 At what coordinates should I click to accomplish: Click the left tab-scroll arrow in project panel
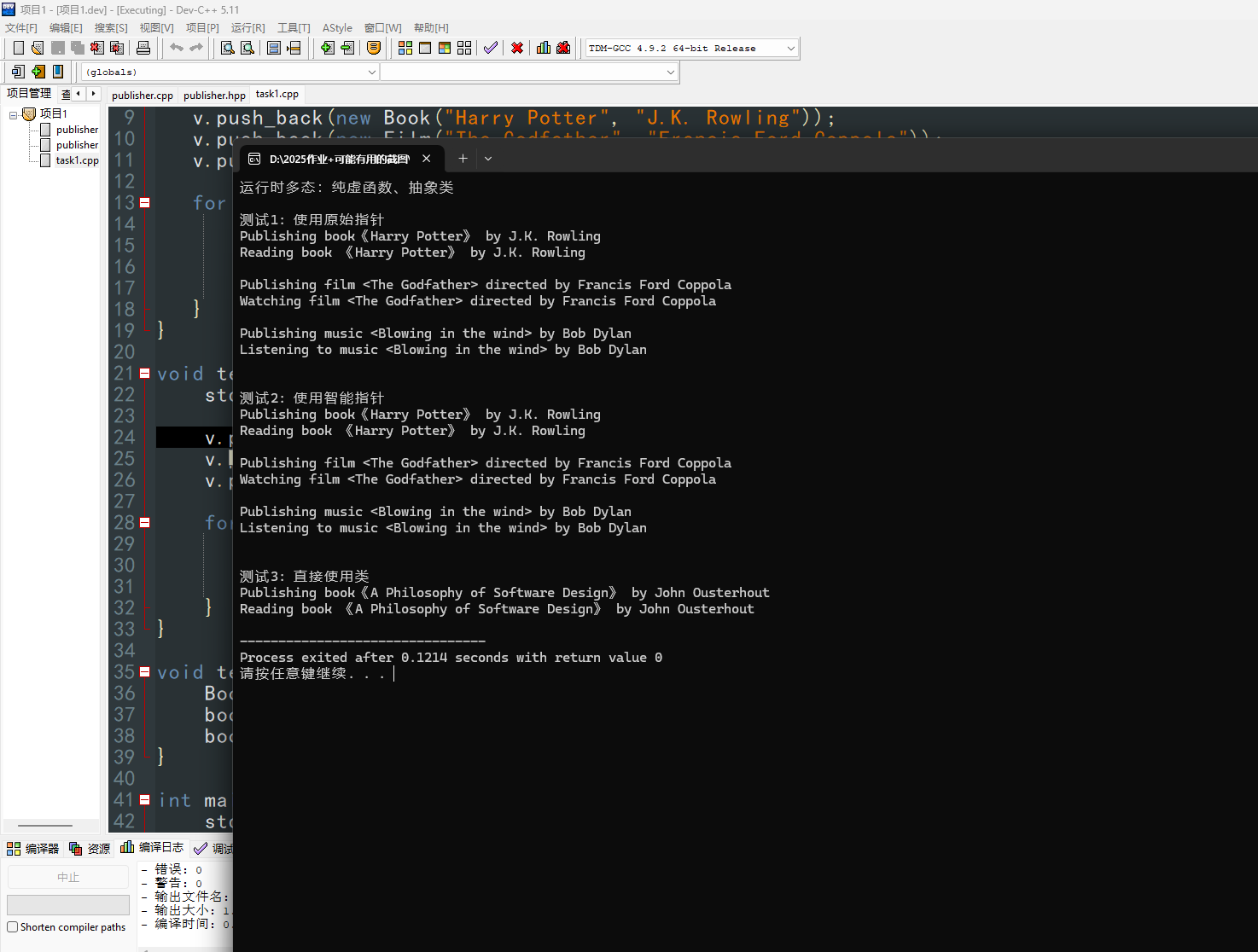pyautogui.click(x=79, y=94)
